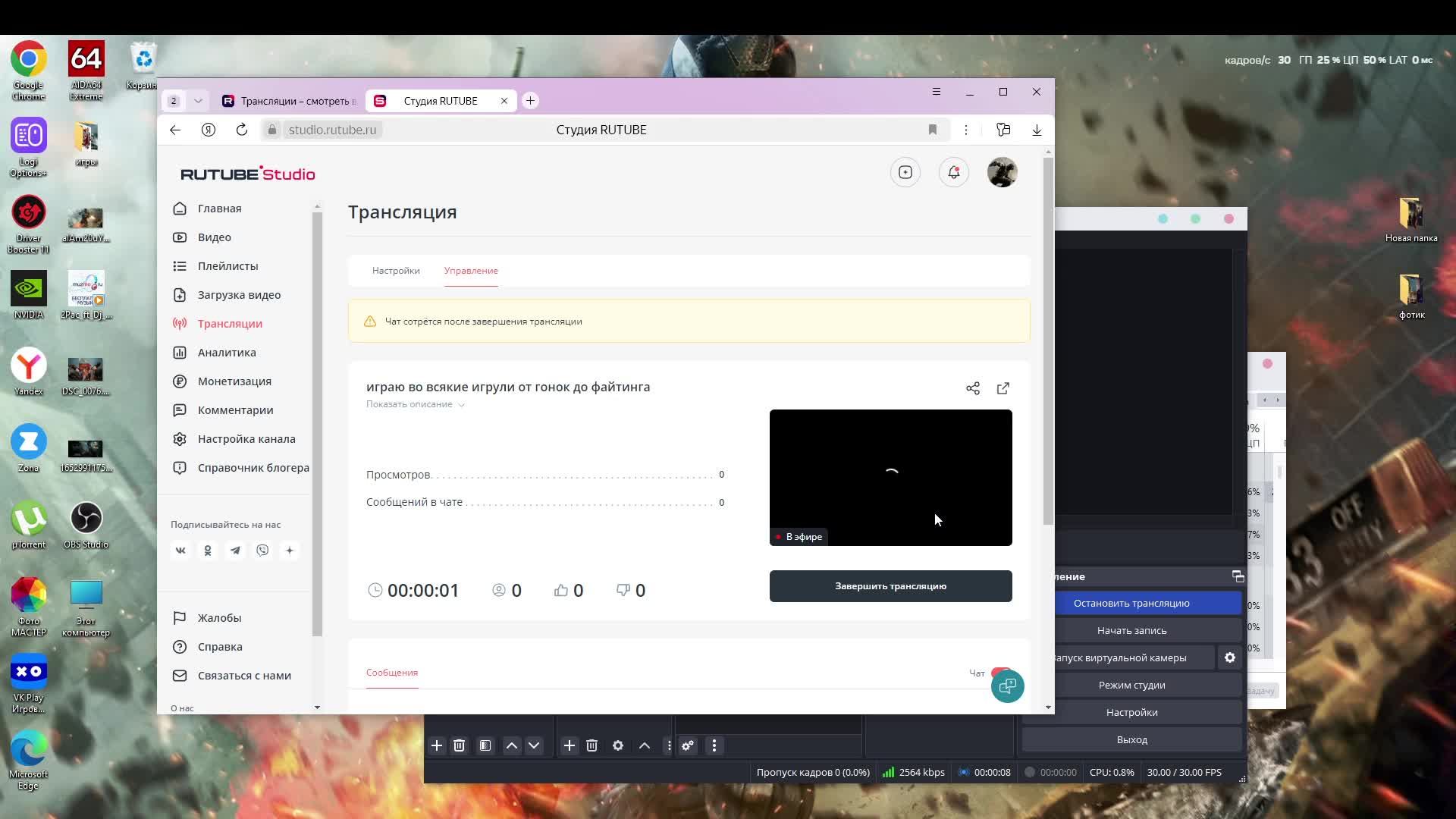Screen dimensions: 1456x819
Task: Click Выход in OBS
Action: [x=1132, y=740]
